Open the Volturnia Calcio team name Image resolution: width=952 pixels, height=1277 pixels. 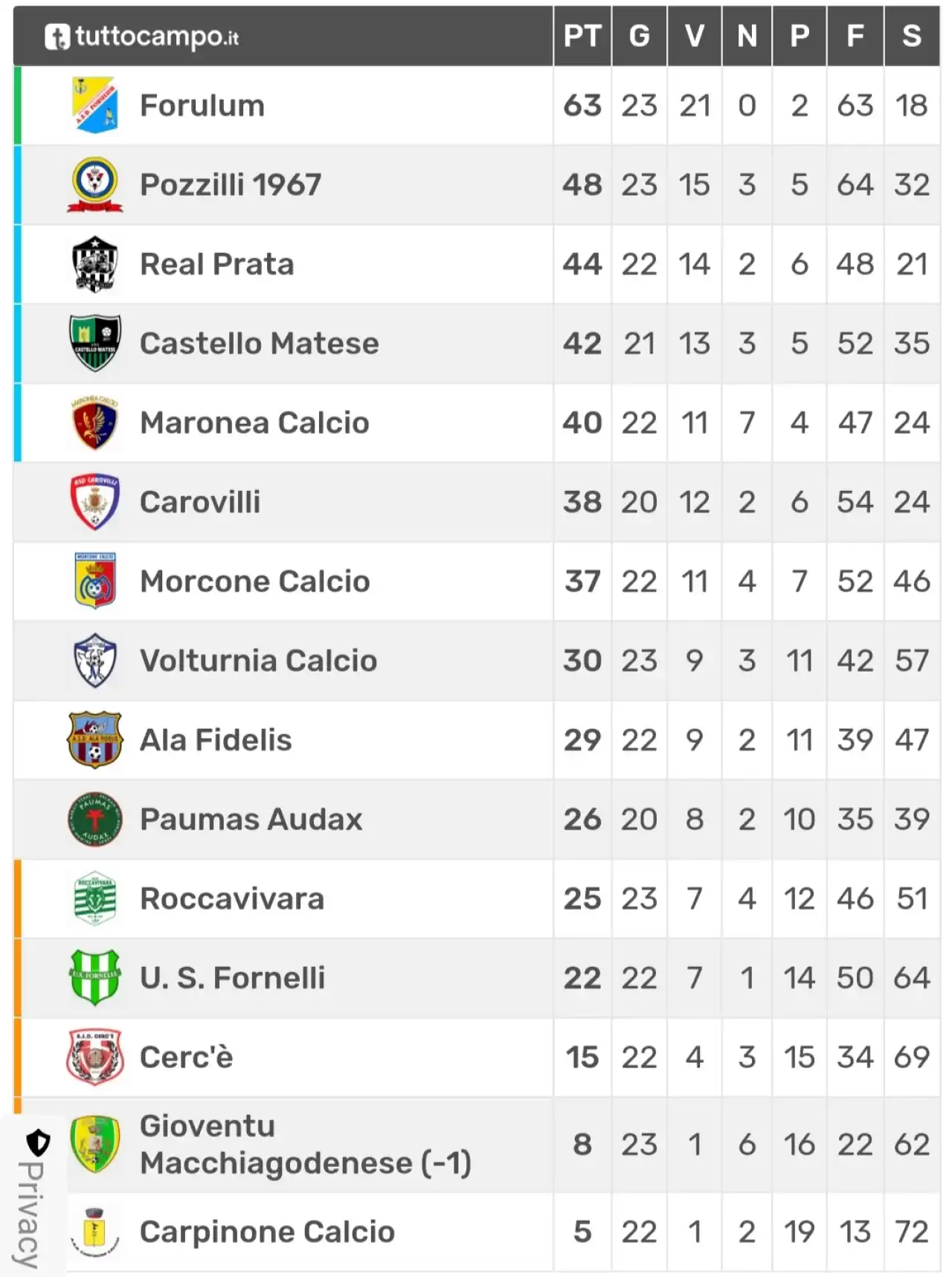[x=258, y=660]
